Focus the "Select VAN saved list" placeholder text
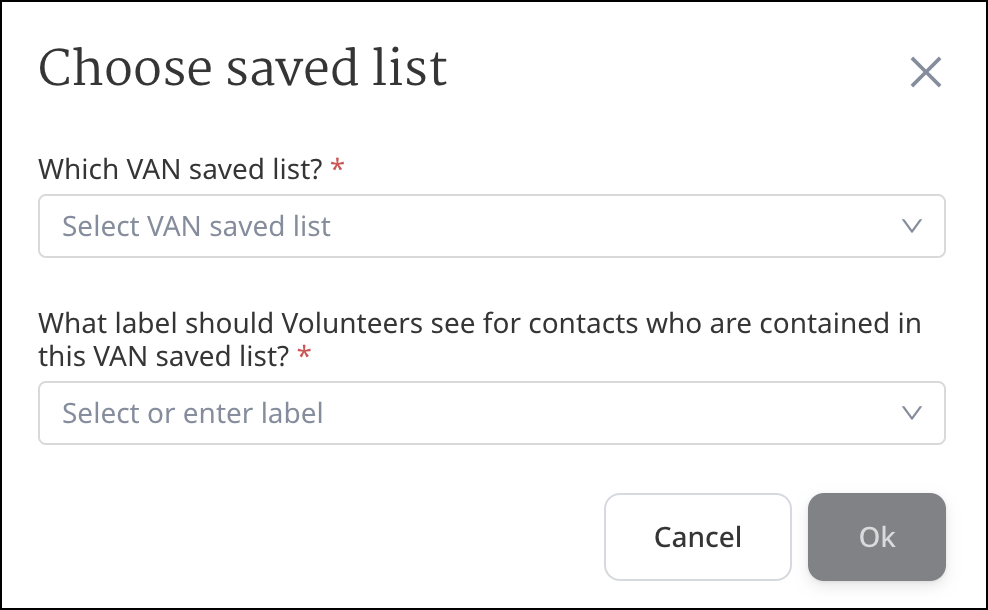 (x=196, y=227)
